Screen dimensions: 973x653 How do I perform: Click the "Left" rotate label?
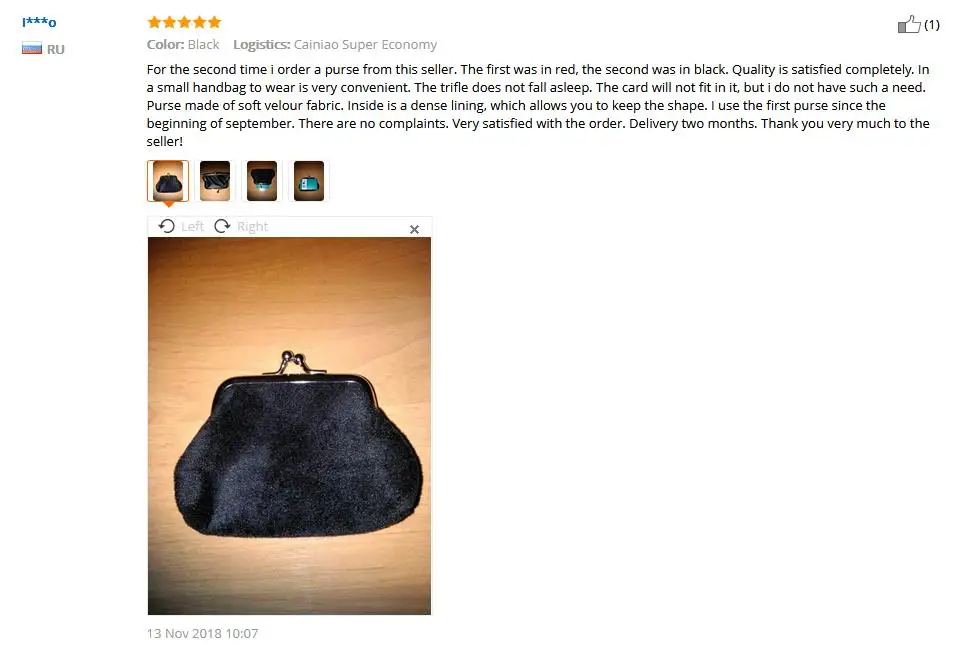coord(192,227)
